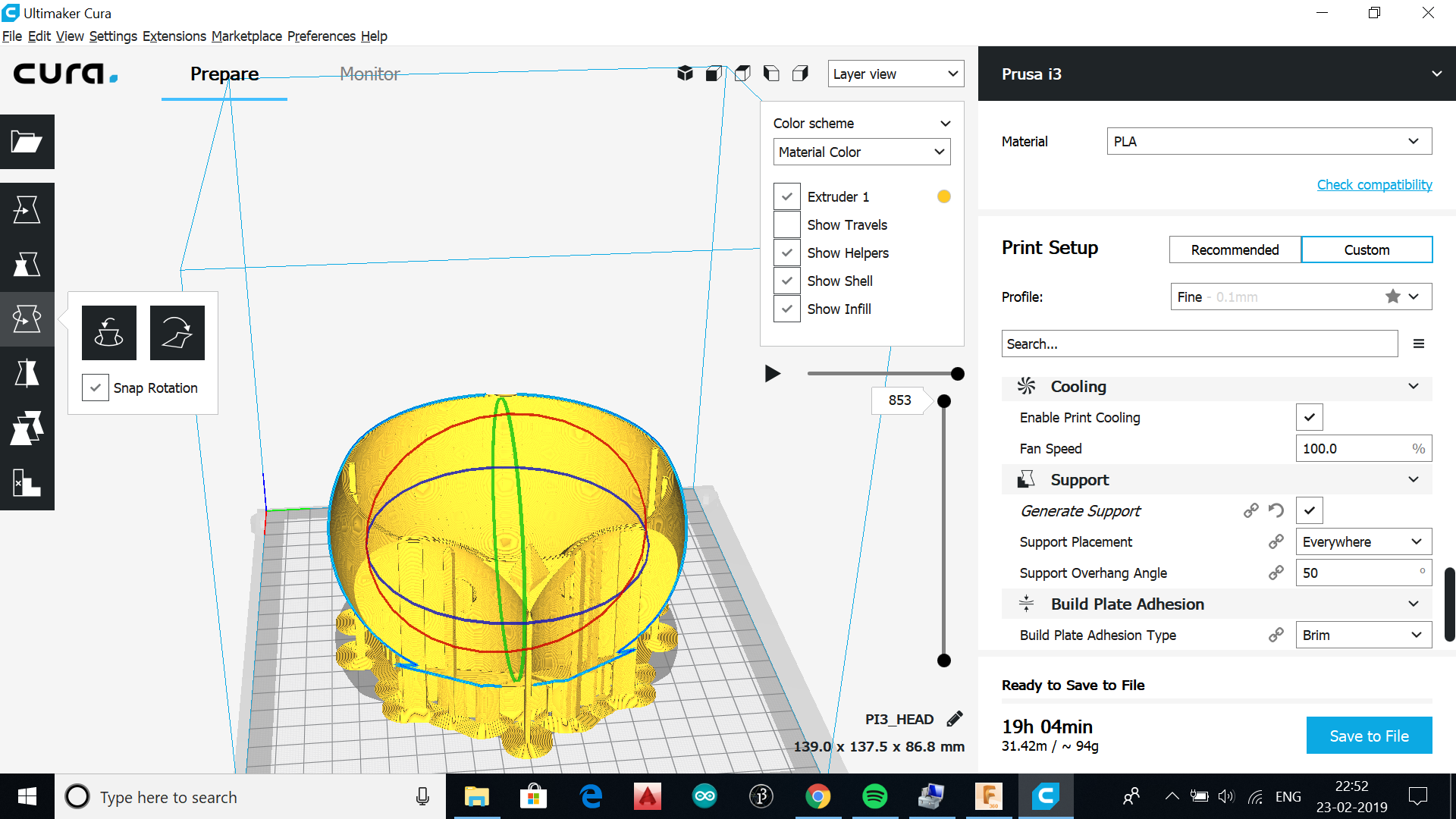Click the settings Search field
The height and width of the screenshot is (819, 1456).
(x=1199, y=344)
